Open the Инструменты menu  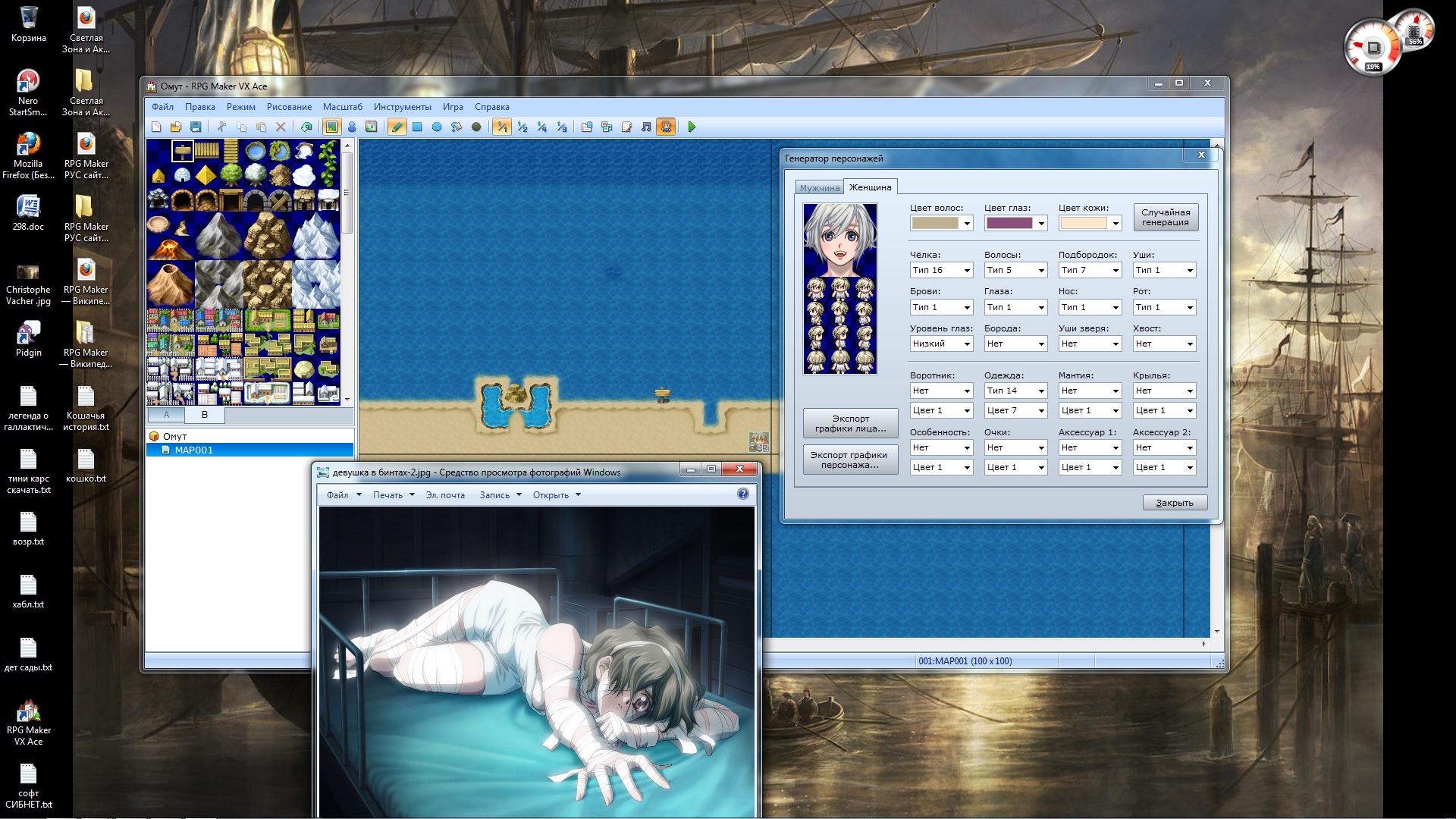click(x=402, y=107)
